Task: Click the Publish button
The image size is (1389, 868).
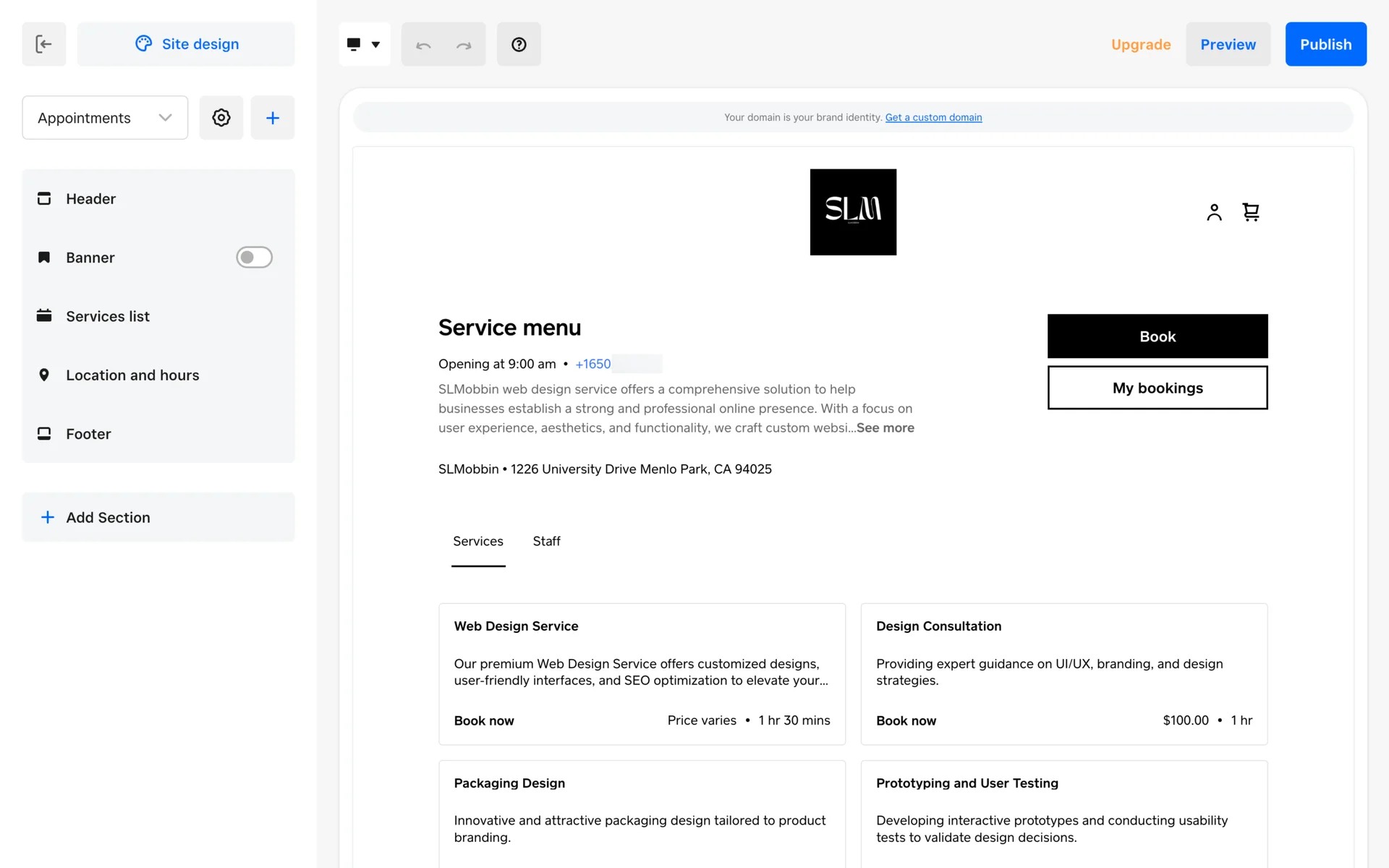Action: 1325,45
